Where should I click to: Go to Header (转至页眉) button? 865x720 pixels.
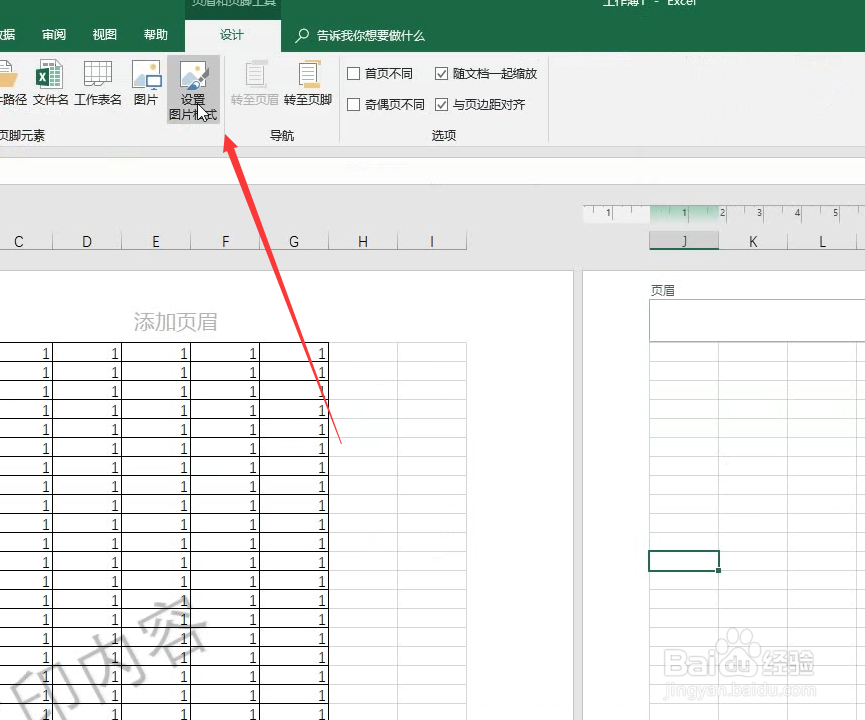[254, 83]
